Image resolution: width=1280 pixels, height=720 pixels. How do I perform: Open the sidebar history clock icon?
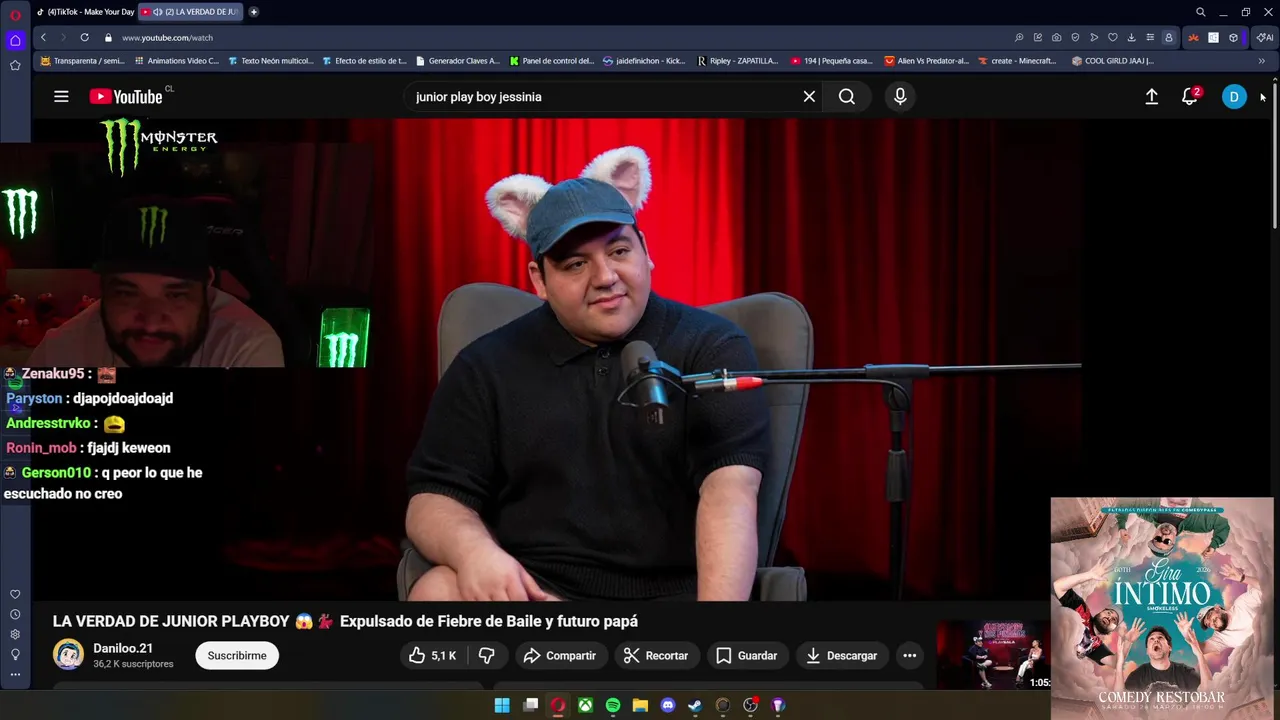(15, 615)
